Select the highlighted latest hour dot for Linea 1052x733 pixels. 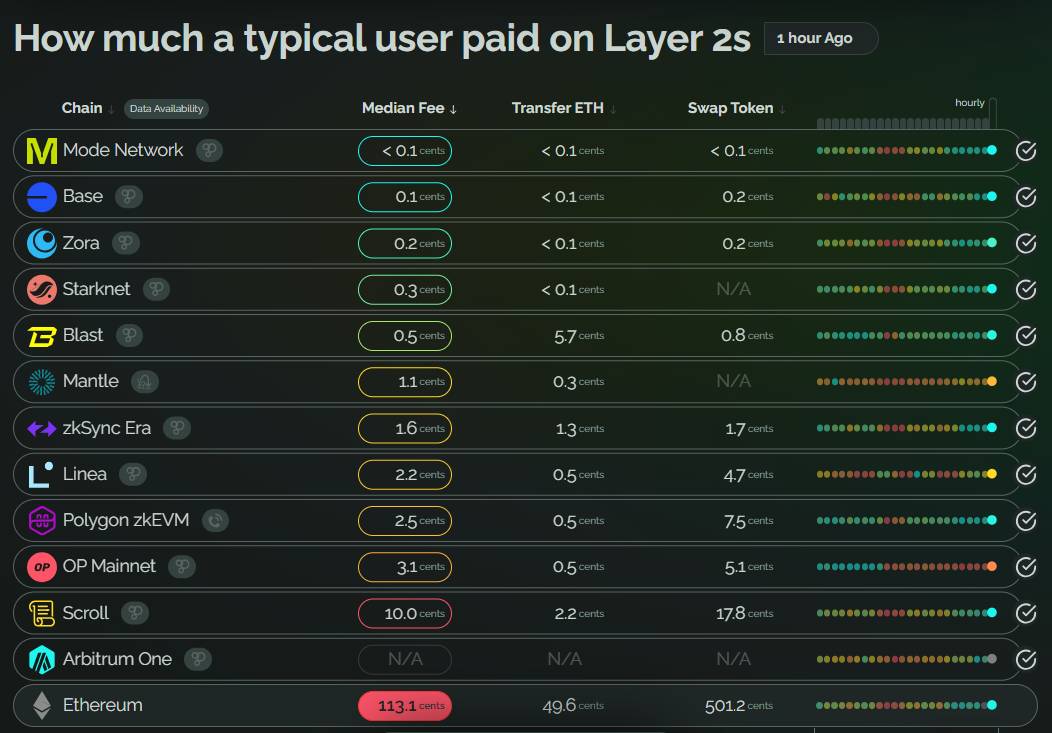click(x=992, y=474)
